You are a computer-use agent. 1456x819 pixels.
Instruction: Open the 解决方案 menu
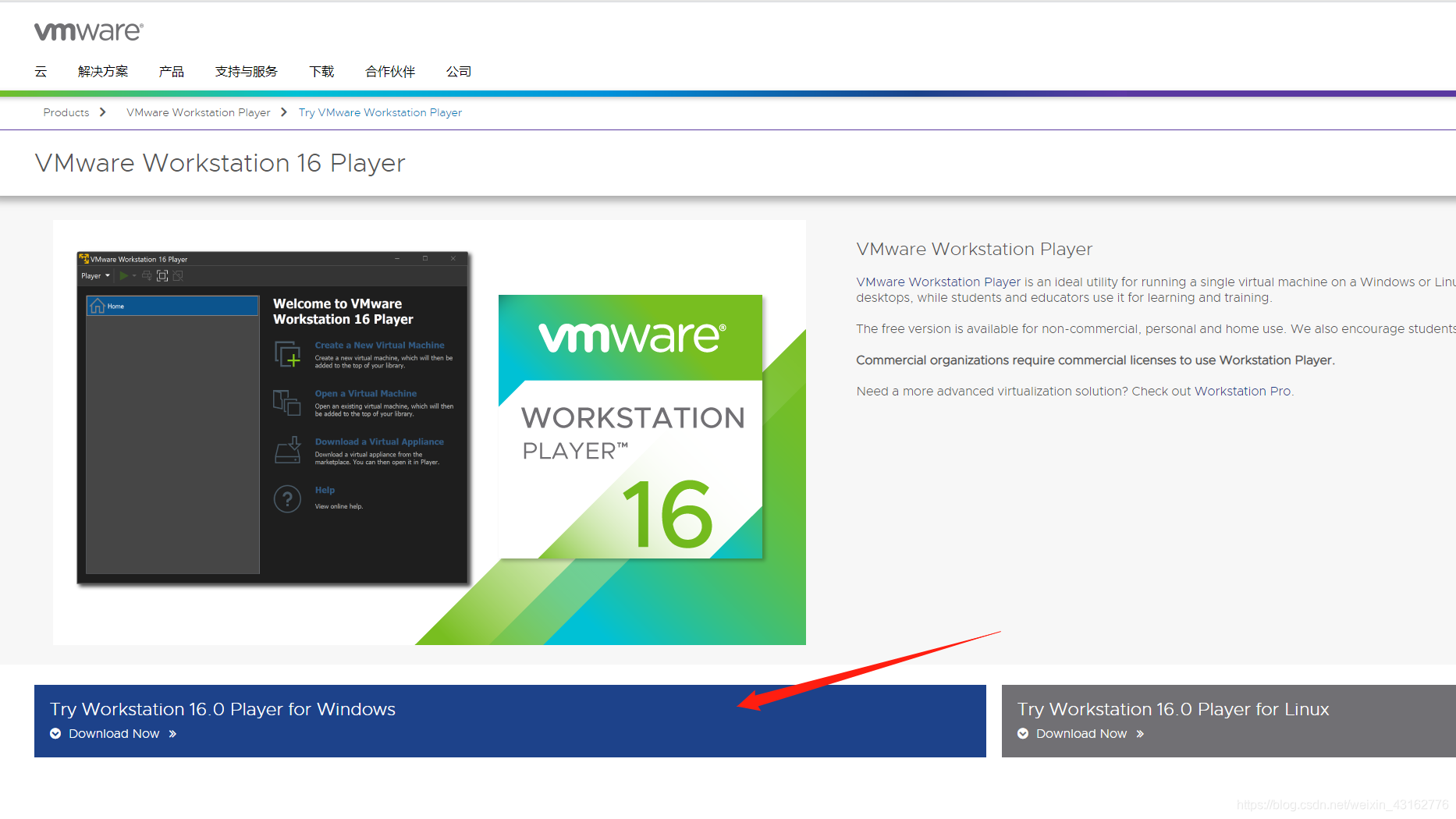point(103,72)
